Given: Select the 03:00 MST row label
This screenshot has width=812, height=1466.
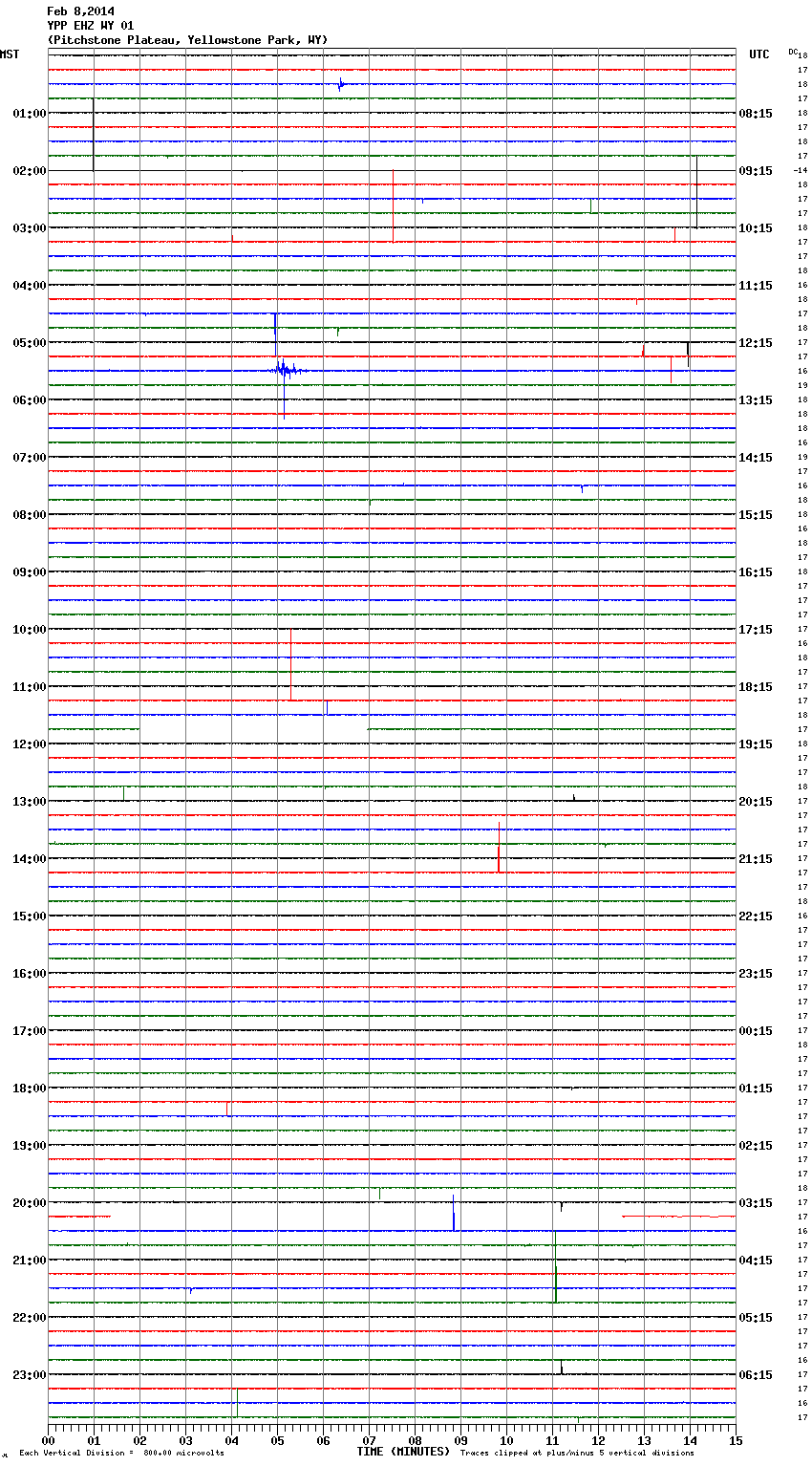Looking at the screenshot, I should [30, 228].
